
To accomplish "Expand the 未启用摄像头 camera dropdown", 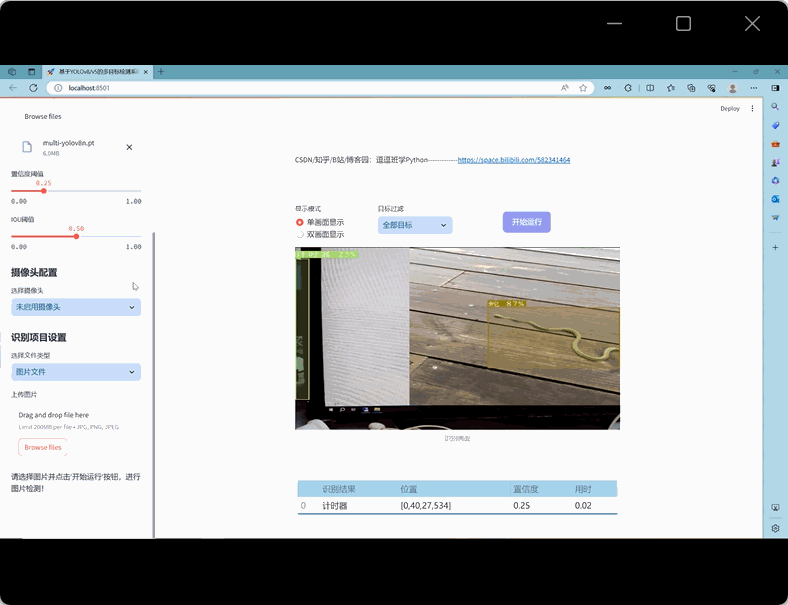I will coord(76,307).
